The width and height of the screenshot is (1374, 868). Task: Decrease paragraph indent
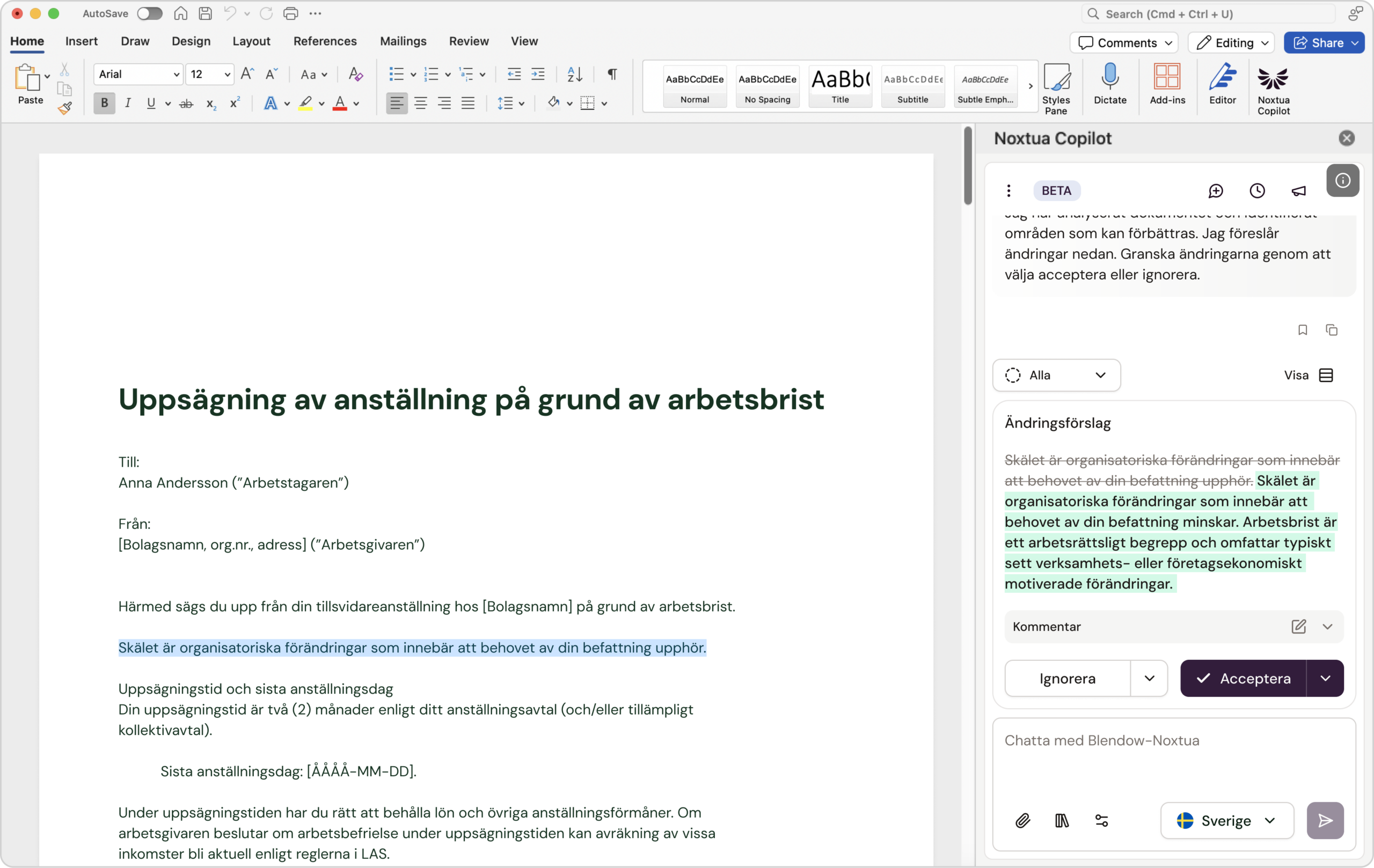pyautogui.click(x=514, y=73)
